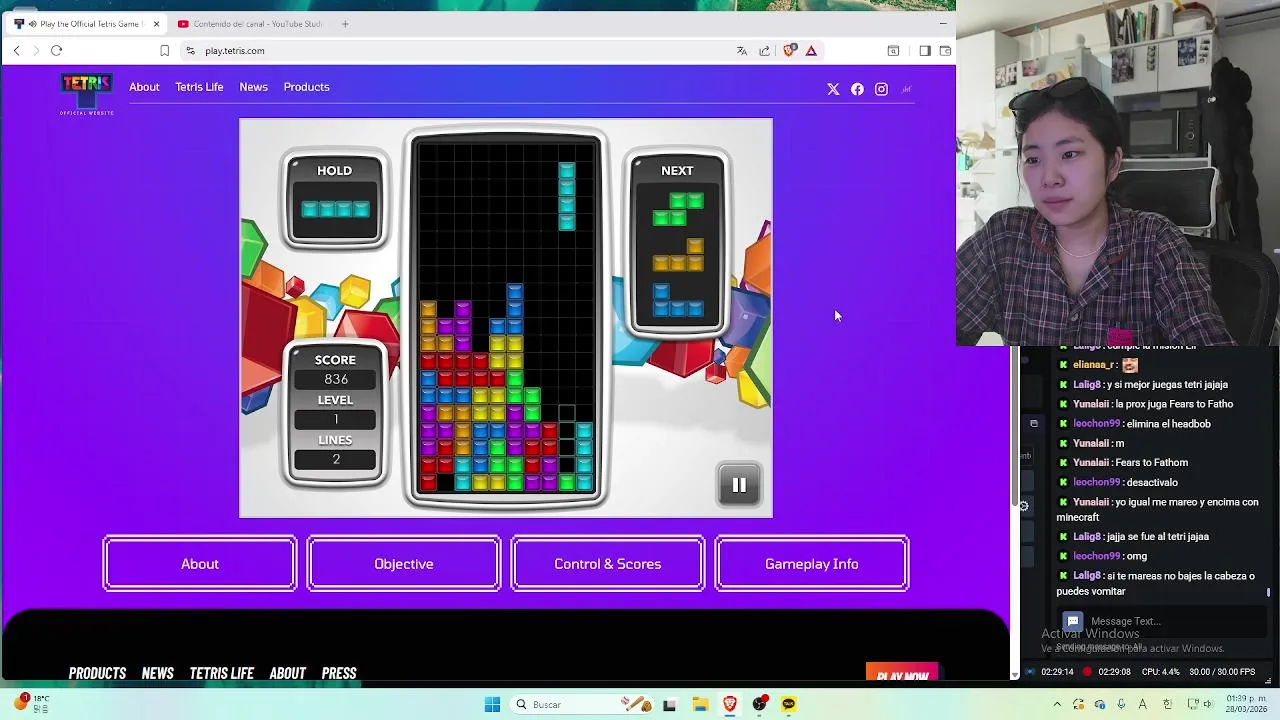Viewport: 1280px width, 720px height.
Task: Click the share page icon
Action: (765, 50)
